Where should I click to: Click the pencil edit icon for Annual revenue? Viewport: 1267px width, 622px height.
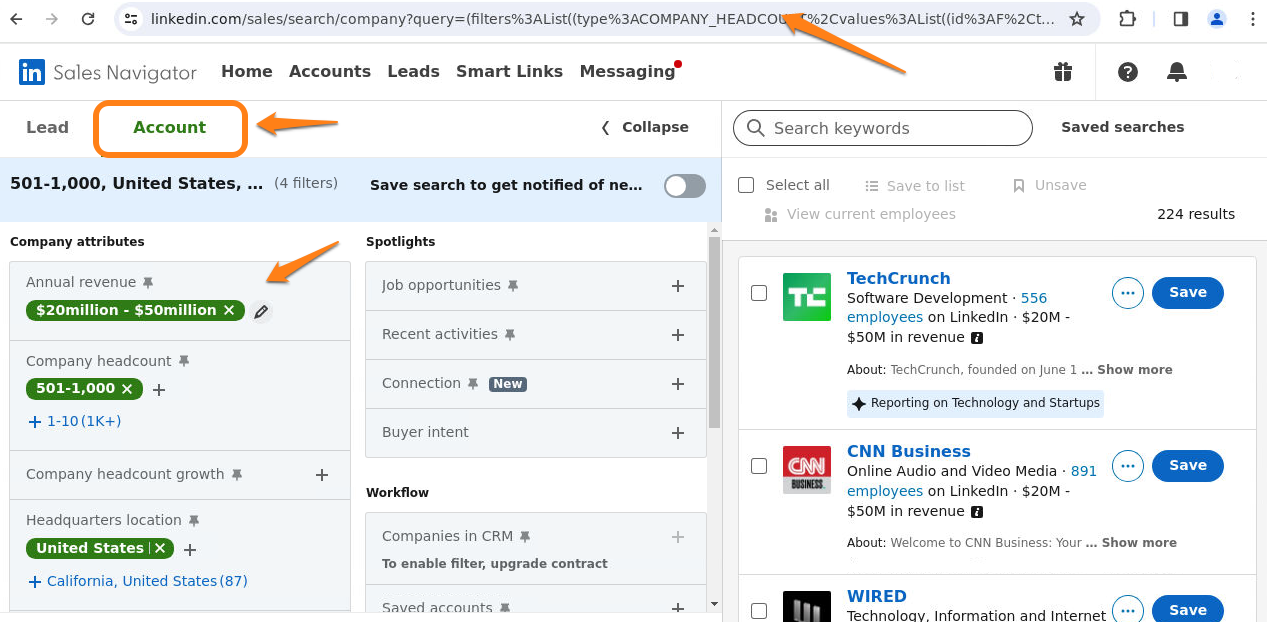(x=261, y=311)
